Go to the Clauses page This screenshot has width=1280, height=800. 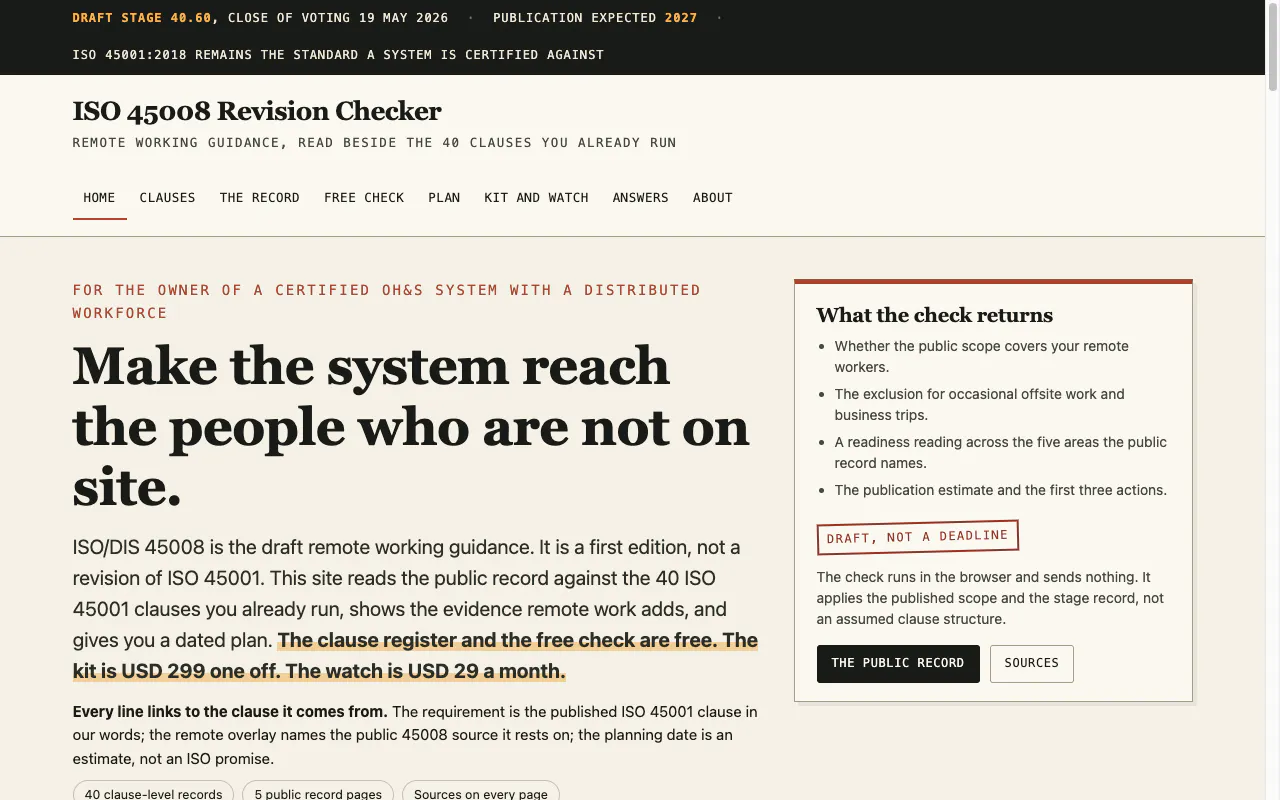(167, 198)
